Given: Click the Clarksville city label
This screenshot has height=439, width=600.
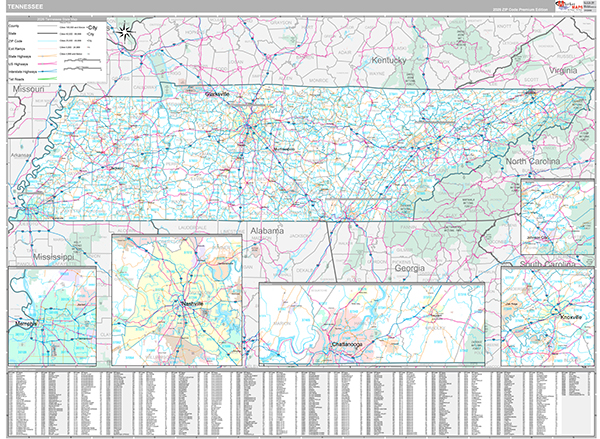Looking at the screenshot, I should click(217, 94).
